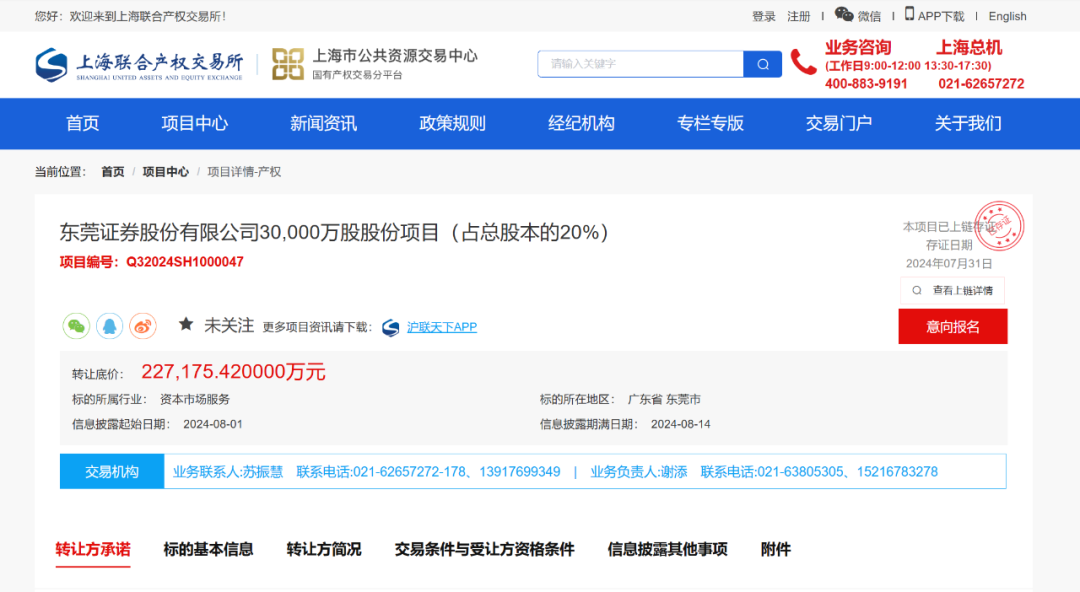Viewport: 1080px width, 592px height.
Task: Click the 微信 icon in top bar
Action: click(845, 15)
